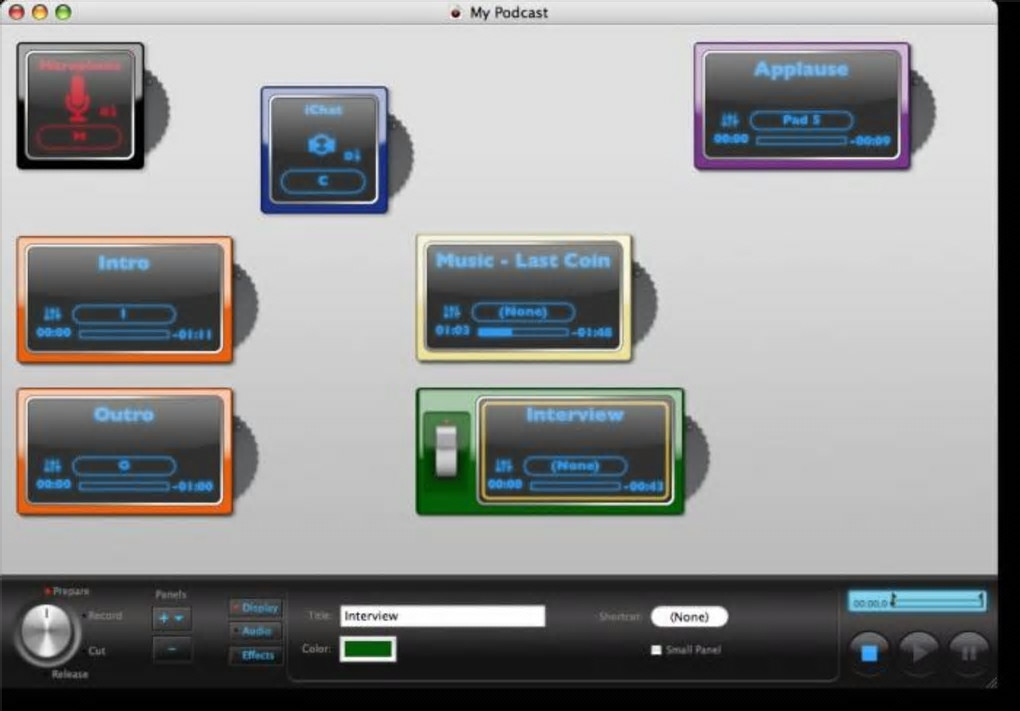Select the Music - Last Coin title

(523, 260)
